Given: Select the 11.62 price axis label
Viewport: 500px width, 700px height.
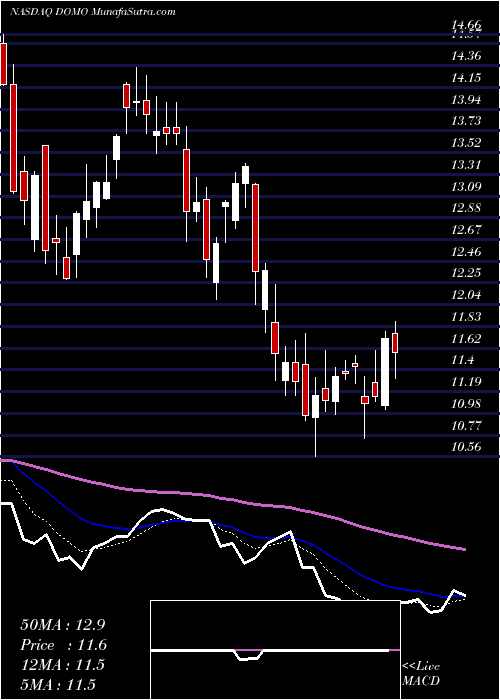Looking at the screenshot, I should click(x=467, y=338).
